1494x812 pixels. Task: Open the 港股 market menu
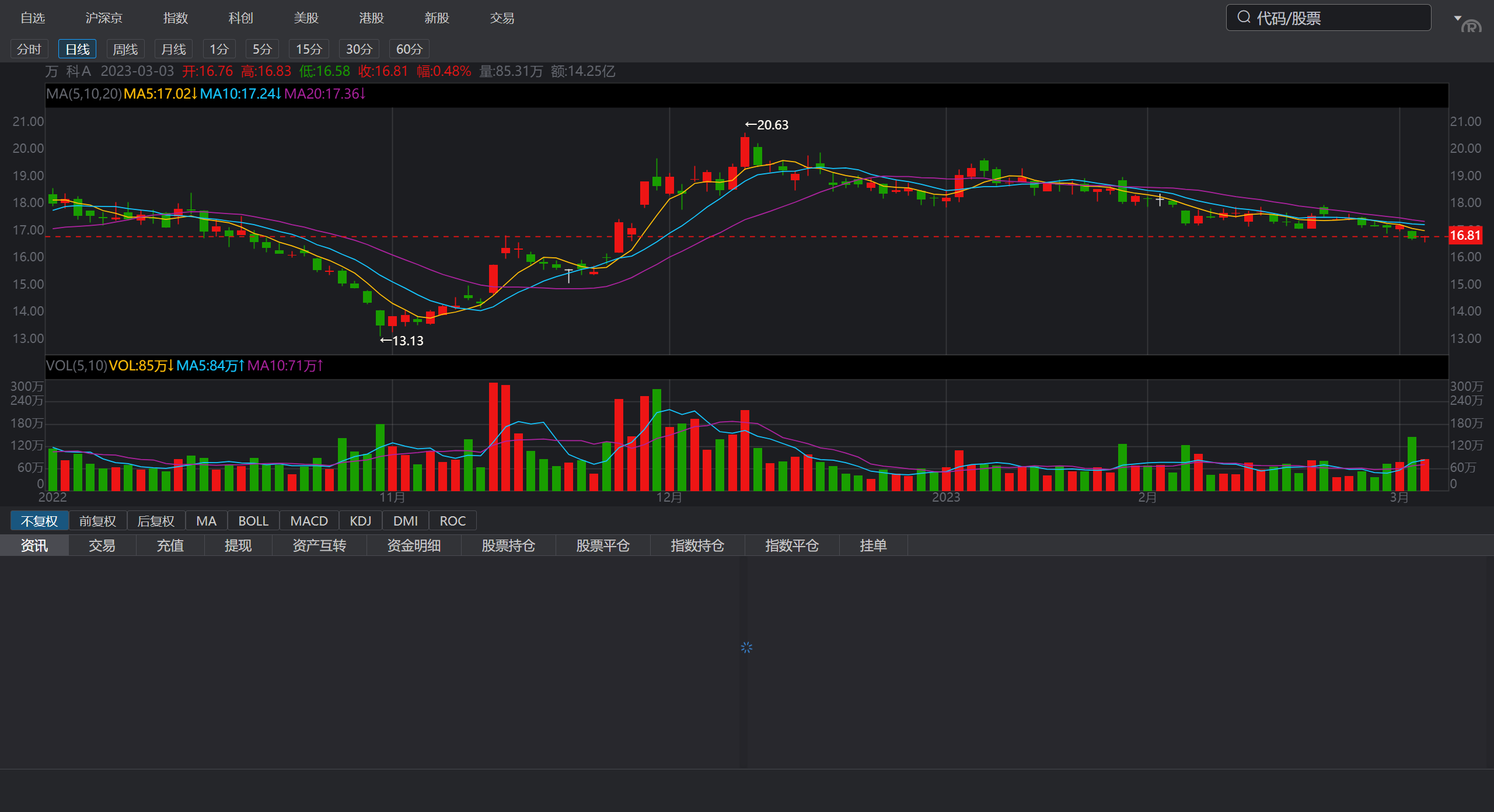tap(371, 18)
